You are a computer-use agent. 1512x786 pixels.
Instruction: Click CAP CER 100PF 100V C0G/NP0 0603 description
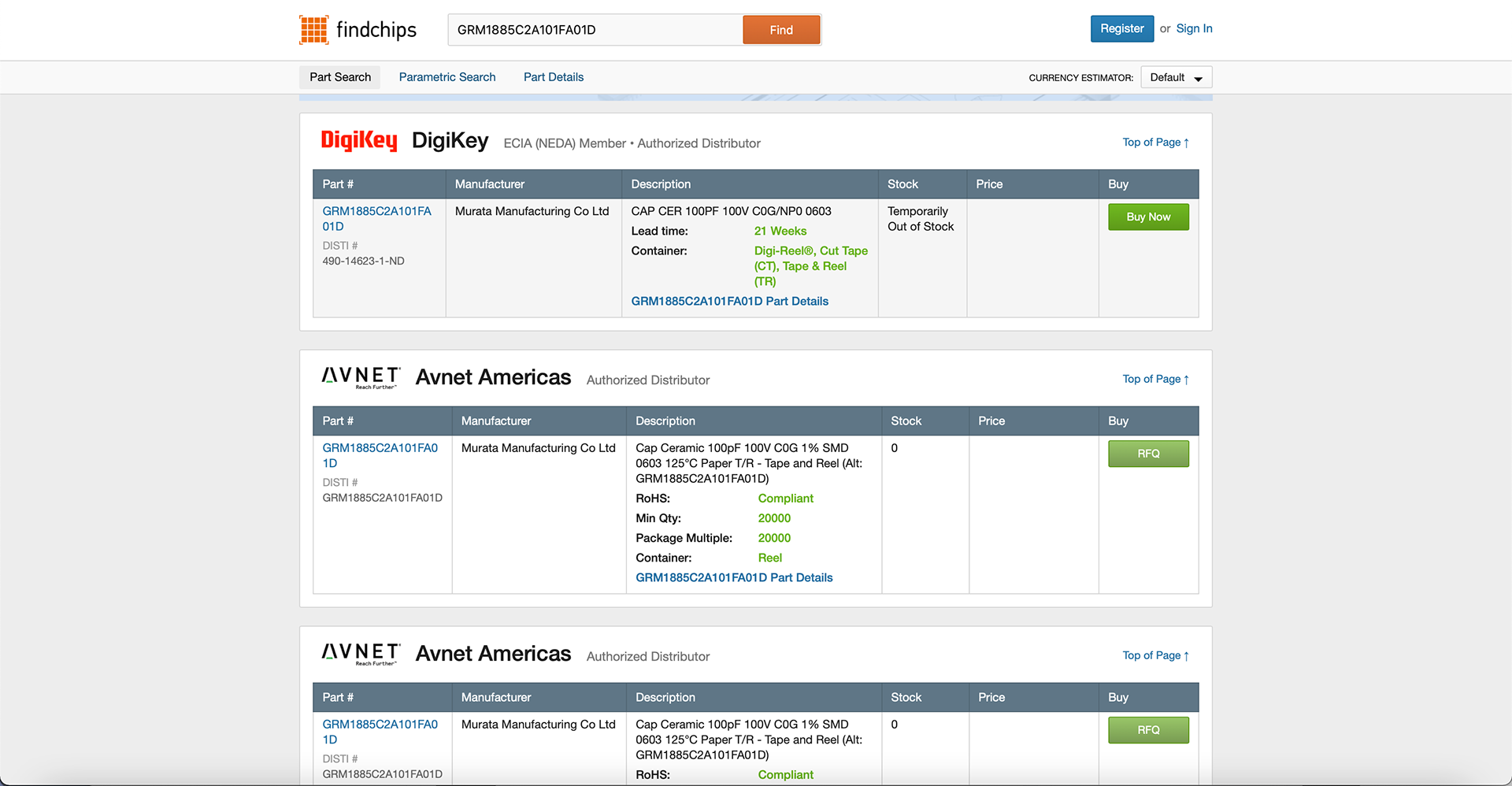pos(732,212)
